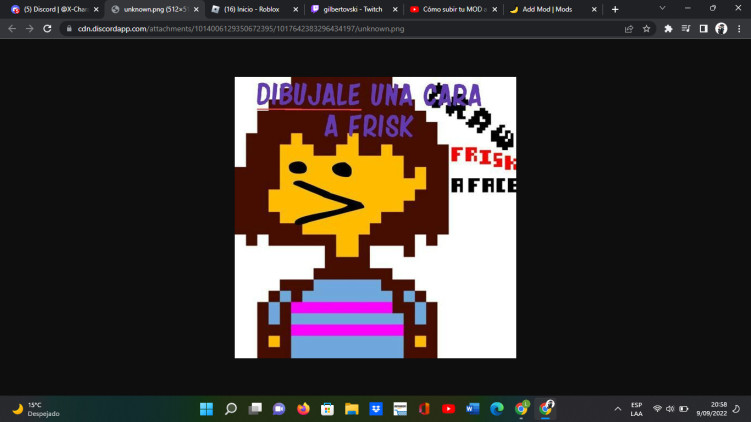
Task: Open the Extensions puzzle menu
Action: tap(668, 29)
